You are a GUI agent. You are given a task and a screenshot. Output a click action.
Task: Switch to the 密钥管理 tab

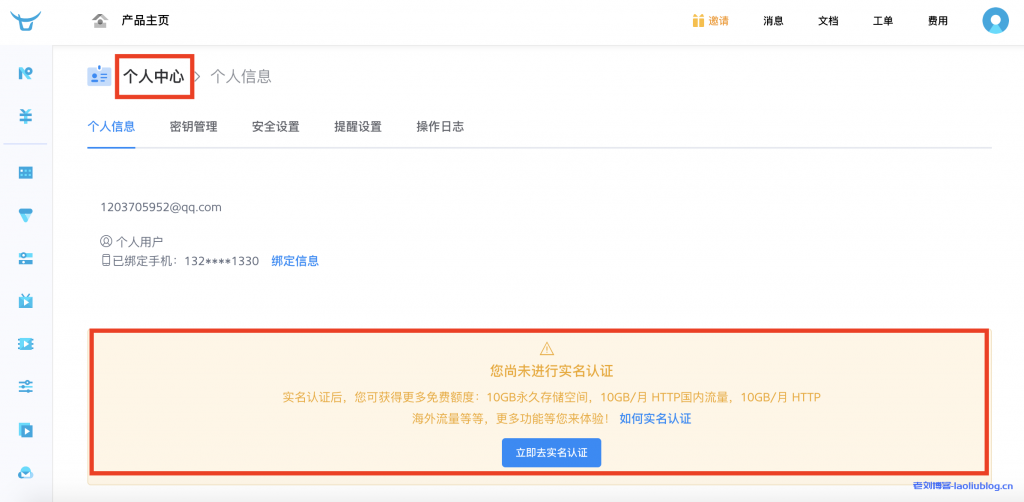[193, 127]
